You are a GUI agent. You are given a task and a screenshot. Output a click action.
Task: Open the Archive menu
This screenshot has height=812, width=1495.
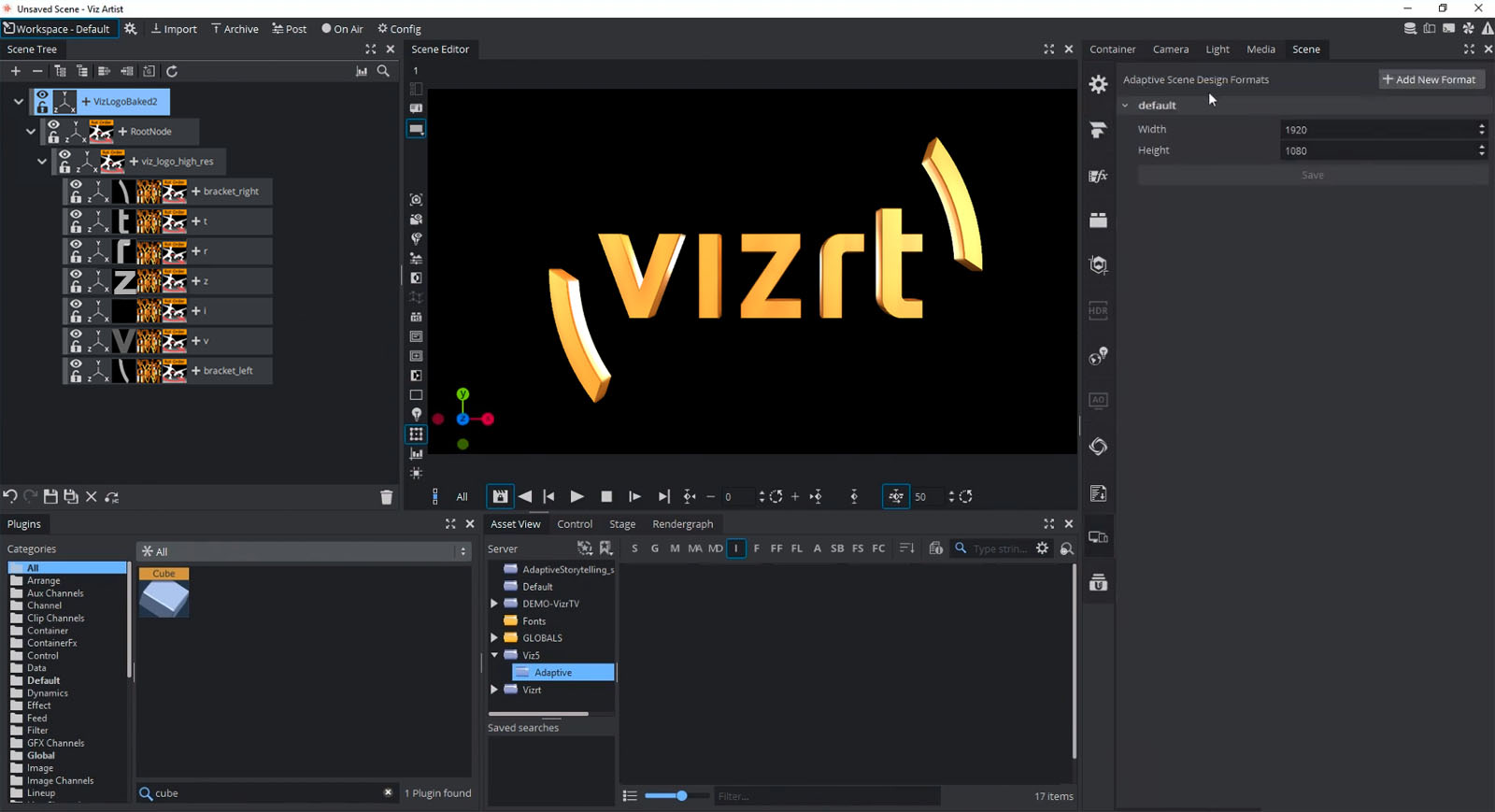tap(235, 29)
